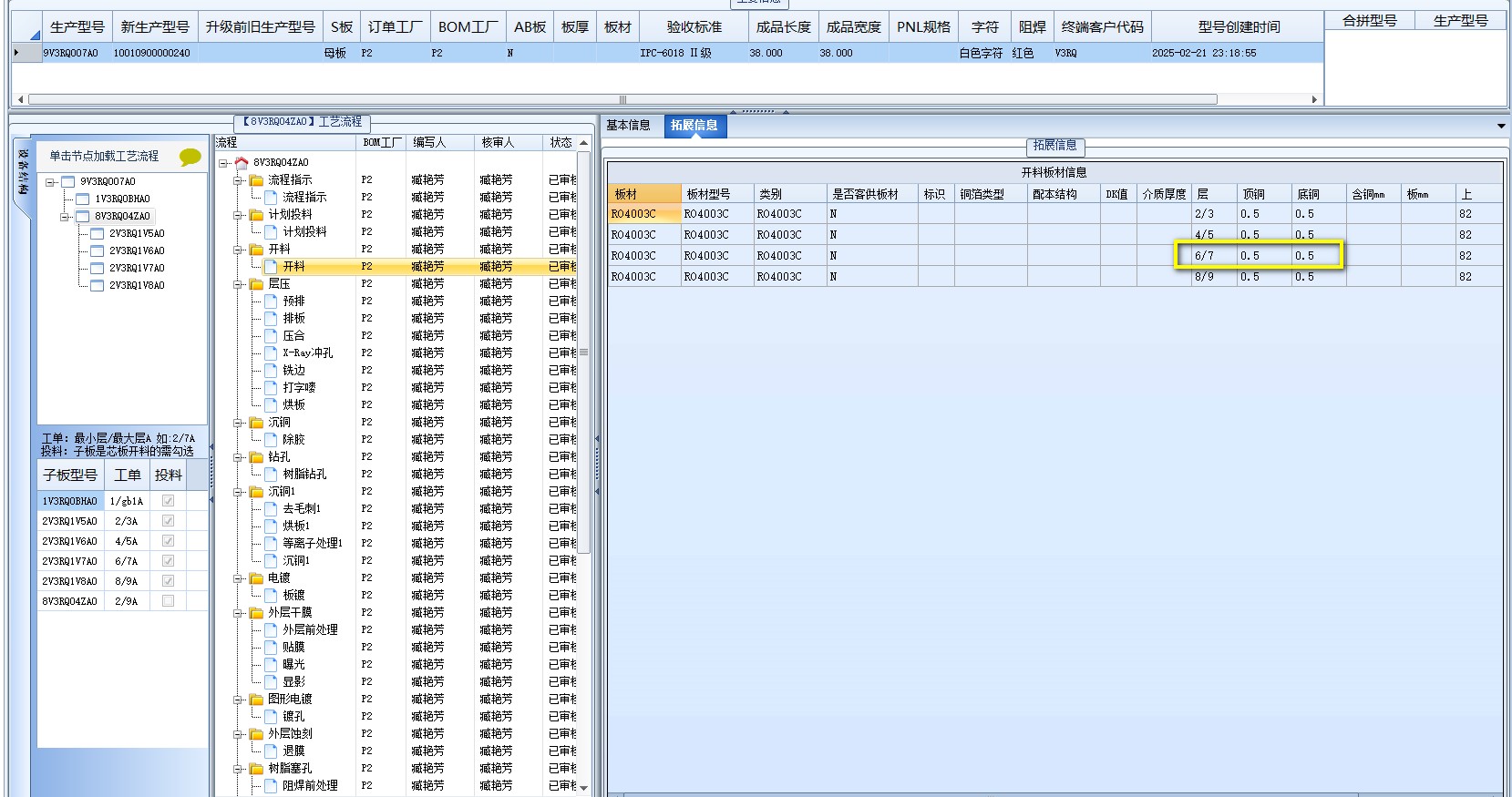Click the 流程指示 folder icon
Viewport: 1512px width, 797px height.
pos(257,180)
